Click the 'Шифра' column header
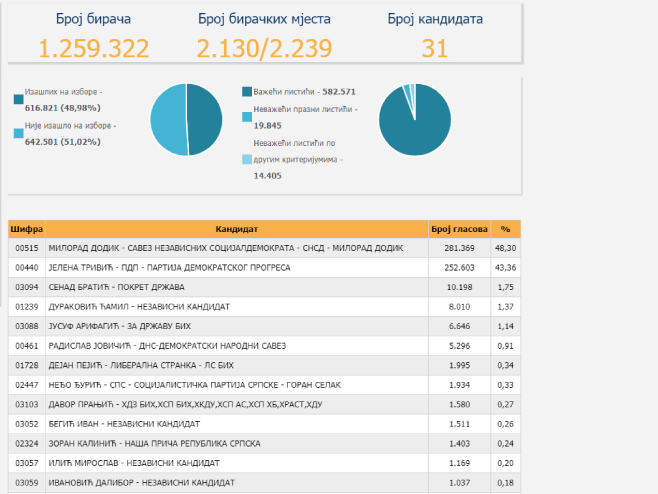The image size is (658, 494). click(27, 229)
